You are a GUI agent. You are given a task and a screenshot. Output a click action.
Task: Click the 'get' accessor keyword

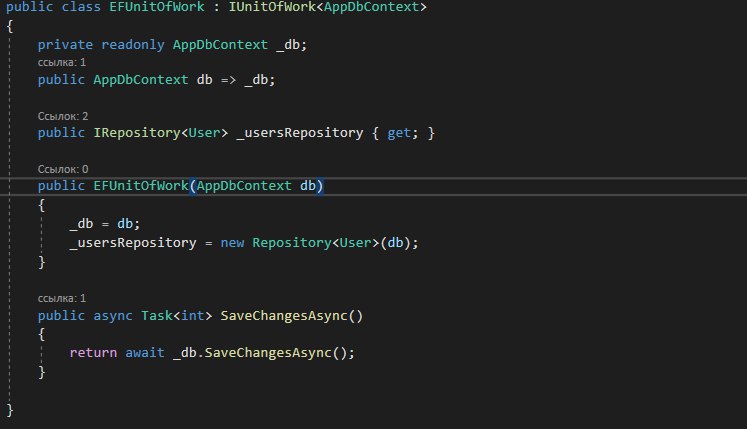(x=399, y=133)
